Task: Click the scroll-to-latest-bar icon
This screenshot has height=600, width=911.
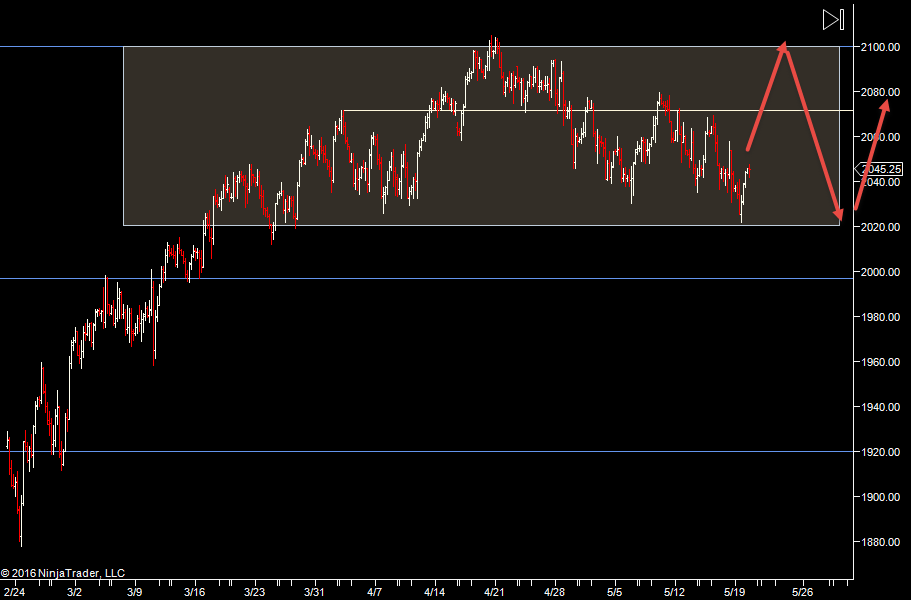Action: coord(833,19)
